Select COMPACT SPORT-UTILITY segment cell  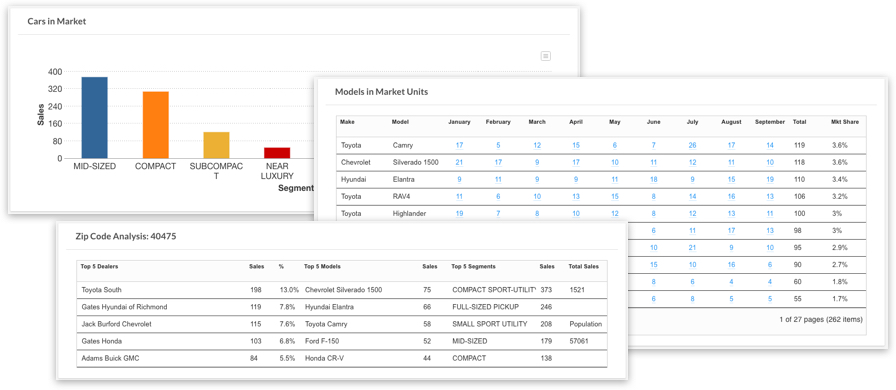tap(494, 290)
